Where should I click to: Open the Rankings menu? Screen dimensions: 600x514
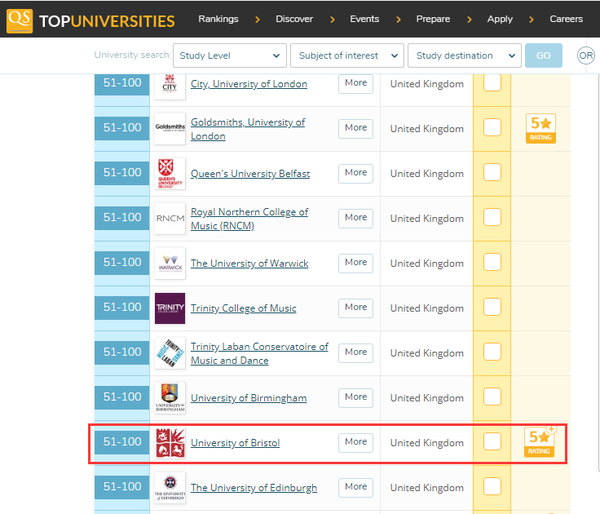point(218,19)
